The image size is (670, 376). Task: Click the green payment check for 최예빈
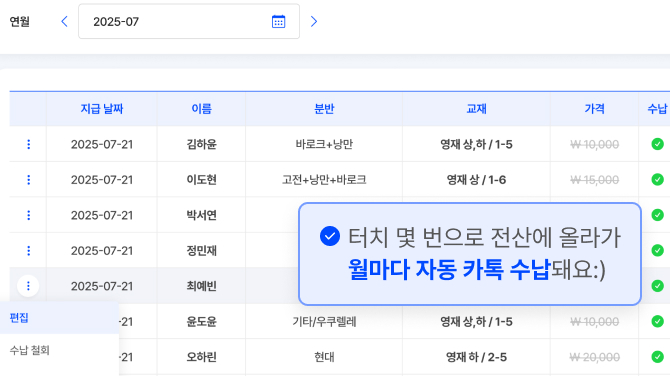[657, 286]
